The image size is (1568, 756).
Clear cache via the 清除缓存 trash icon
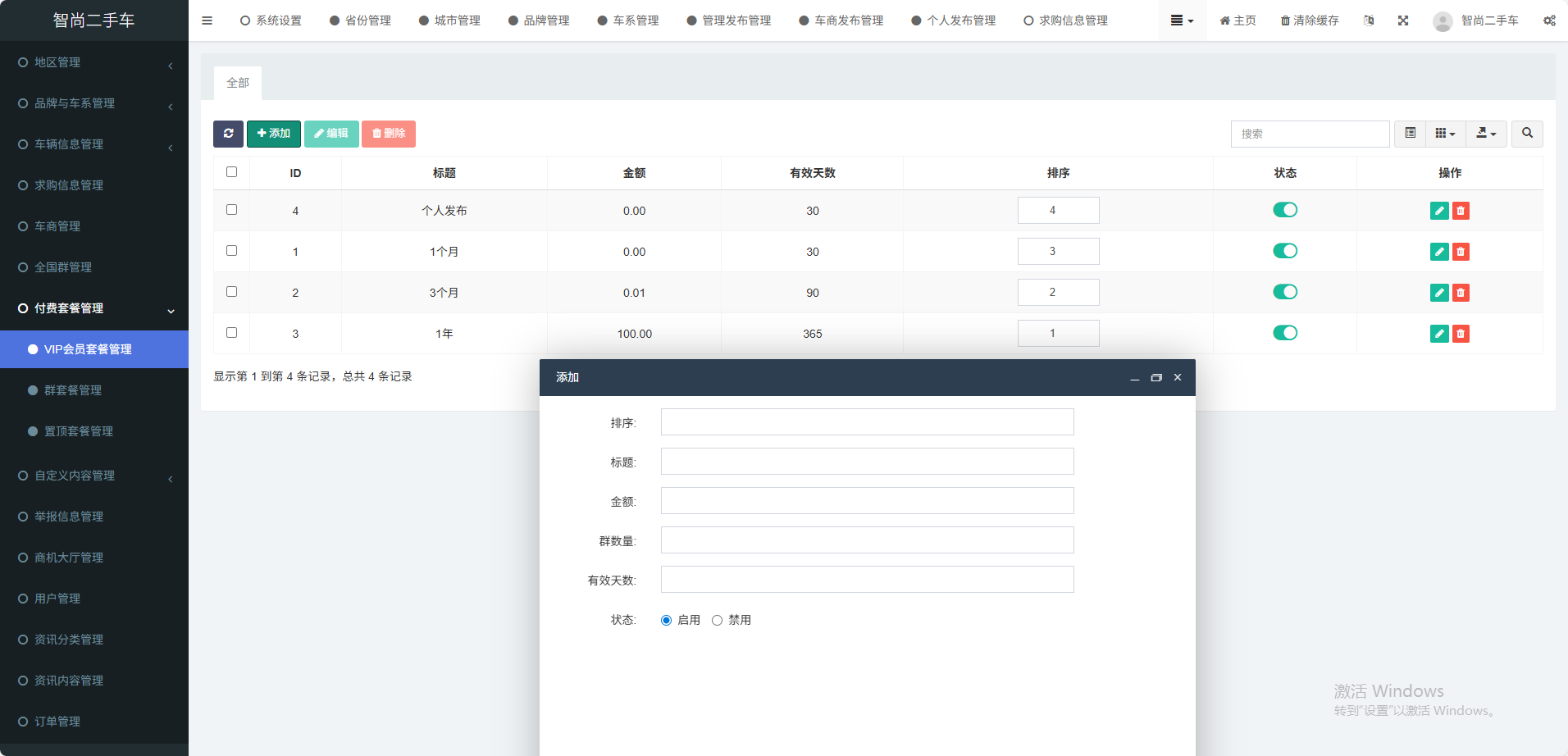[1310, 20]
